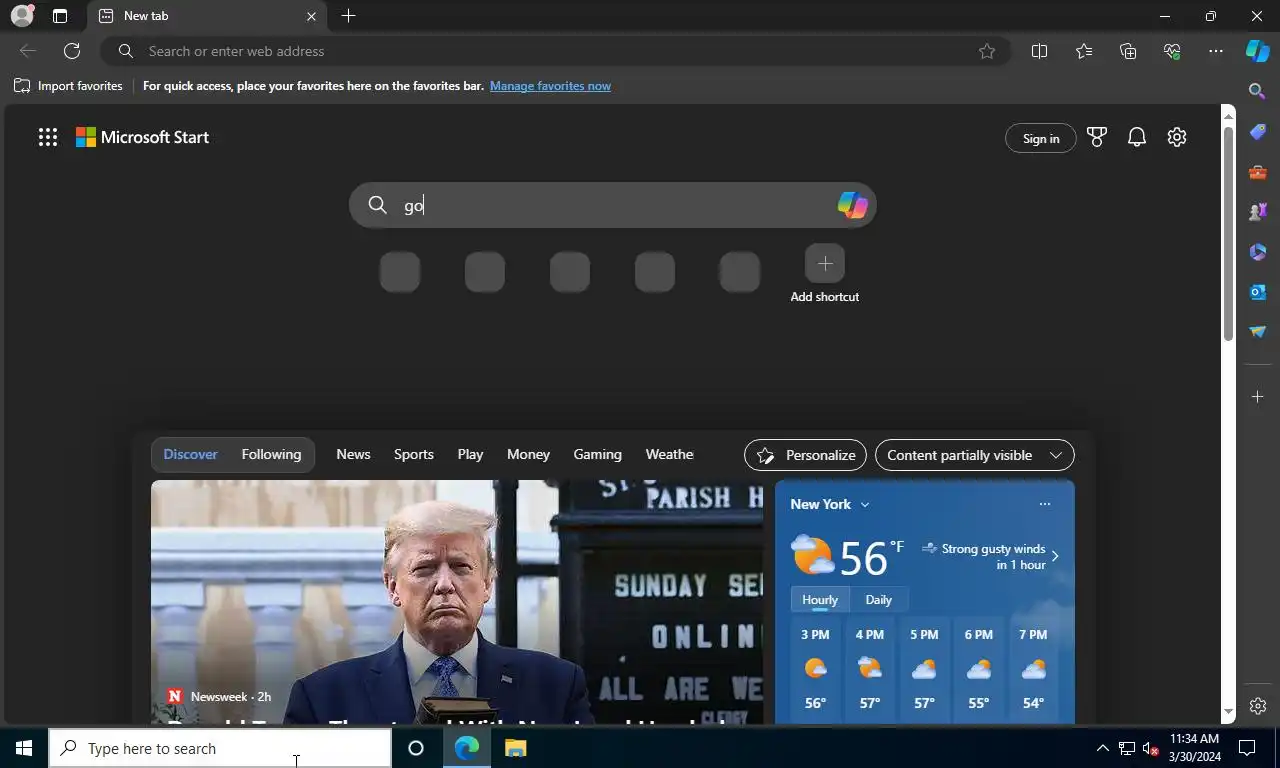This screenshot has height=768, width=1280.
Task: Expand Content partially visible dropdown
Action: point(975,455)
